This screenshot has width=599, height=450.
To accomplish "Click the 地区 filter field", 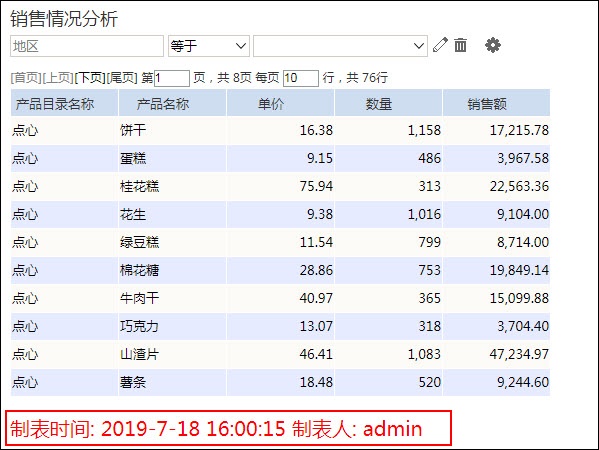I will click(x=87, y=46).
